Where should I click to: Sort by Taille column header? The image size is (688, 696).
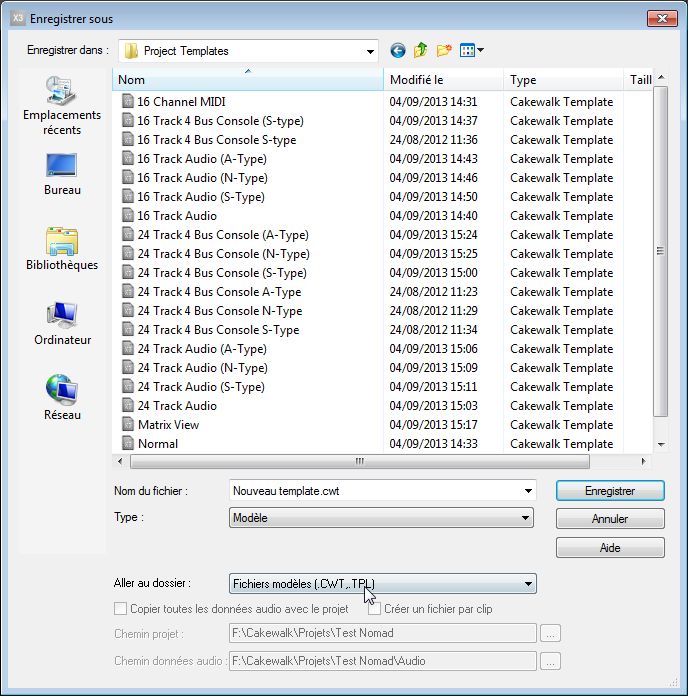click(638, 80)
